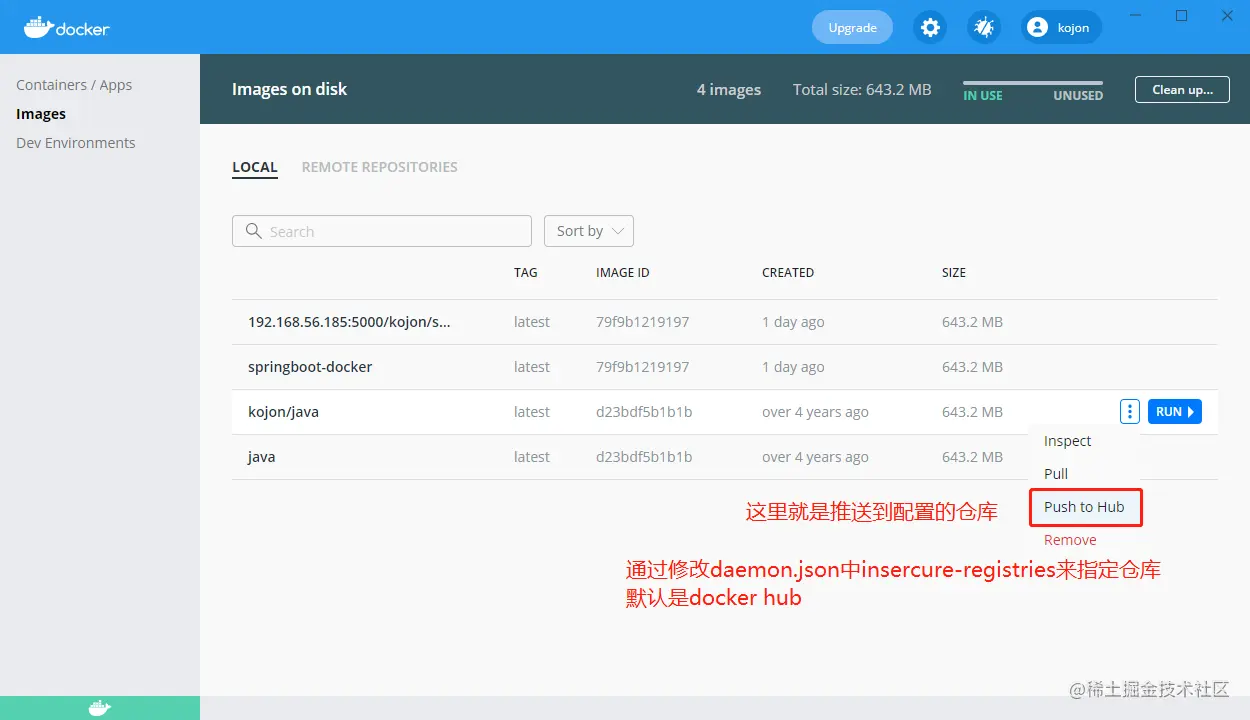The image size is (1250, 720).
Task: Click the TAG column header
Action: 525,272
